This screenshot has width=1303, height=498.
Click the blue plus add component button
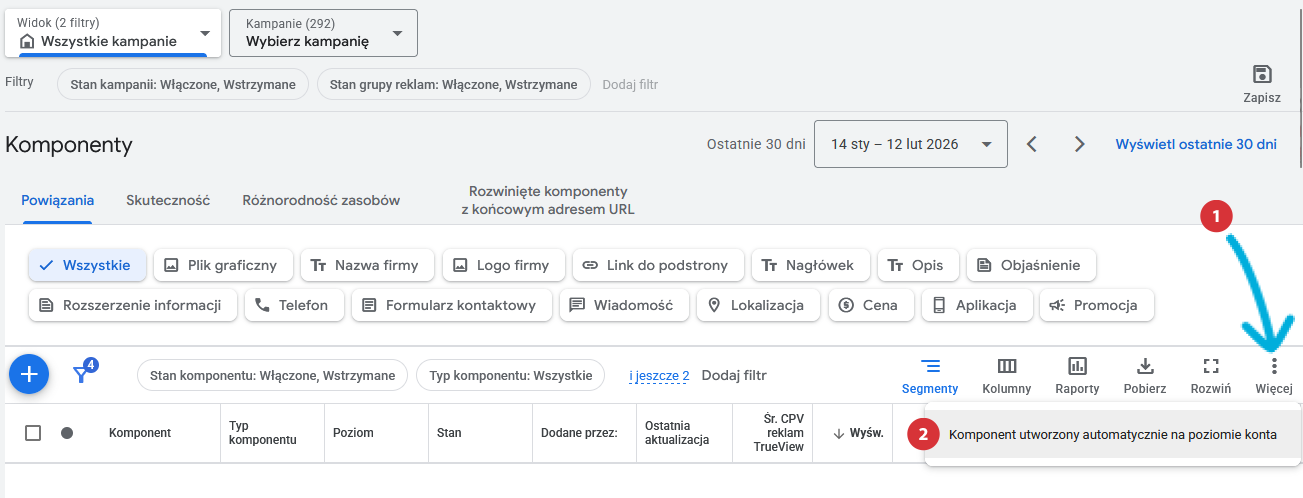29,374
